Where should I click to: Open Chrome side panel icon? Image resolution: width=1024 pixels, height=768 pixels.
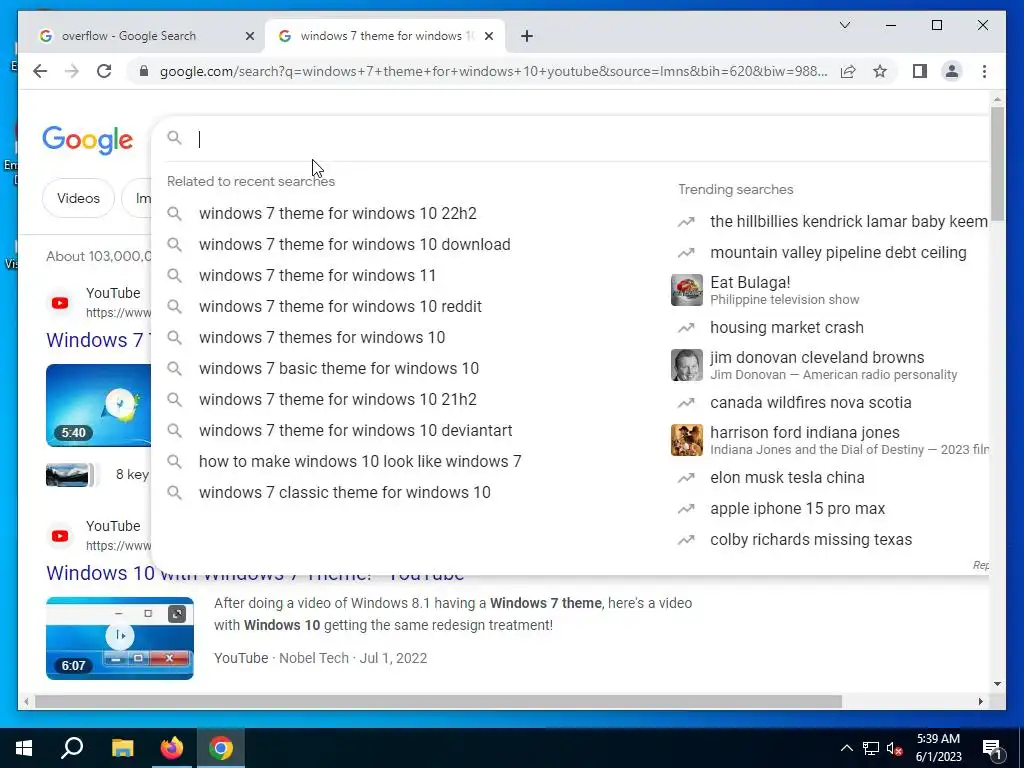[x=920, y=71]
